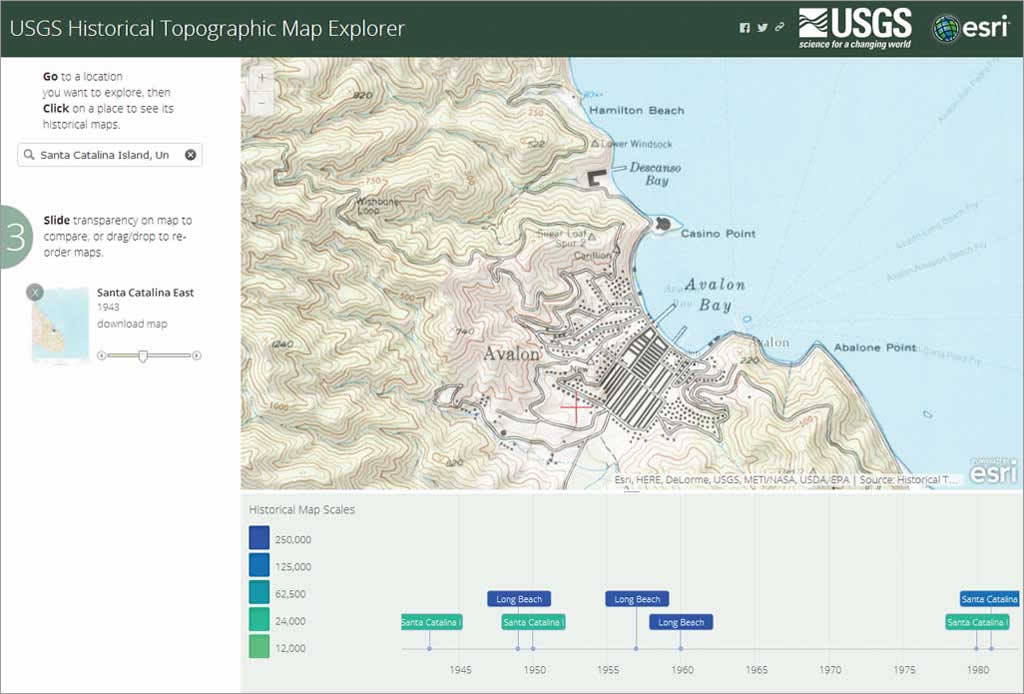Remove the Santa Catalina East map
Viewport: 1024px width, 694px height.
35,292
